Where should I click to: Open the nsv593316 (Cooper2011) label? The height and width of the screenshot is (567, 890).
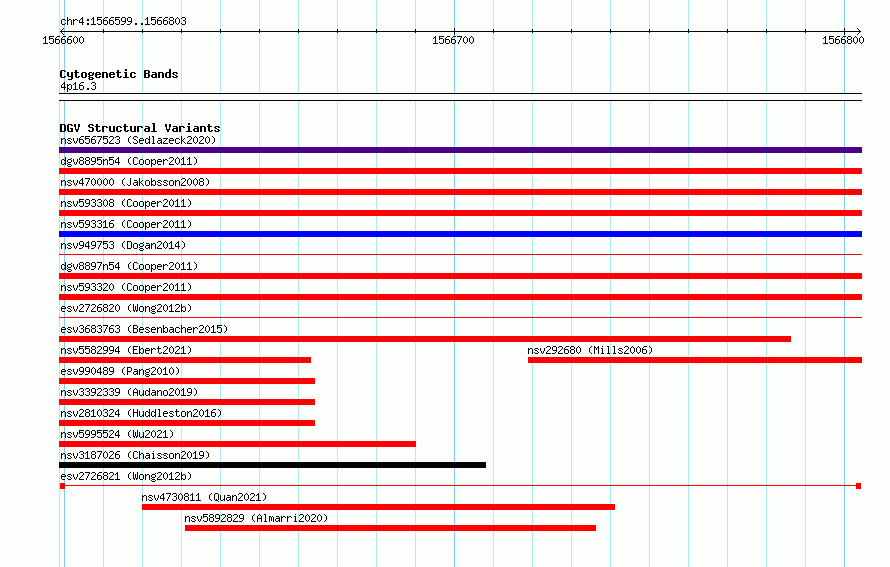(126, 224)
